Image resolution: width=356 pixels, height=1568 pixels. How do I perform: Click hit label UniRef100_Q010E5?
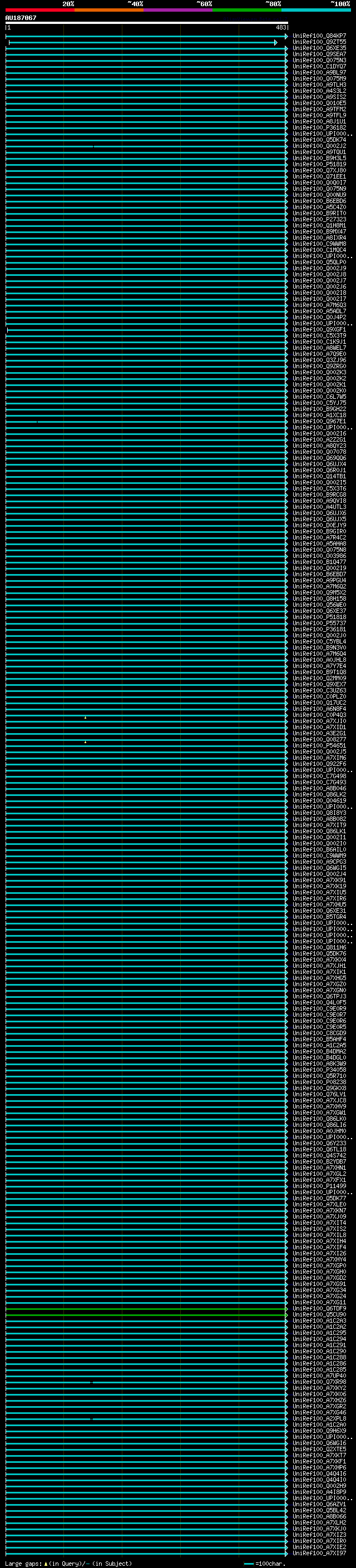[319, 103]
